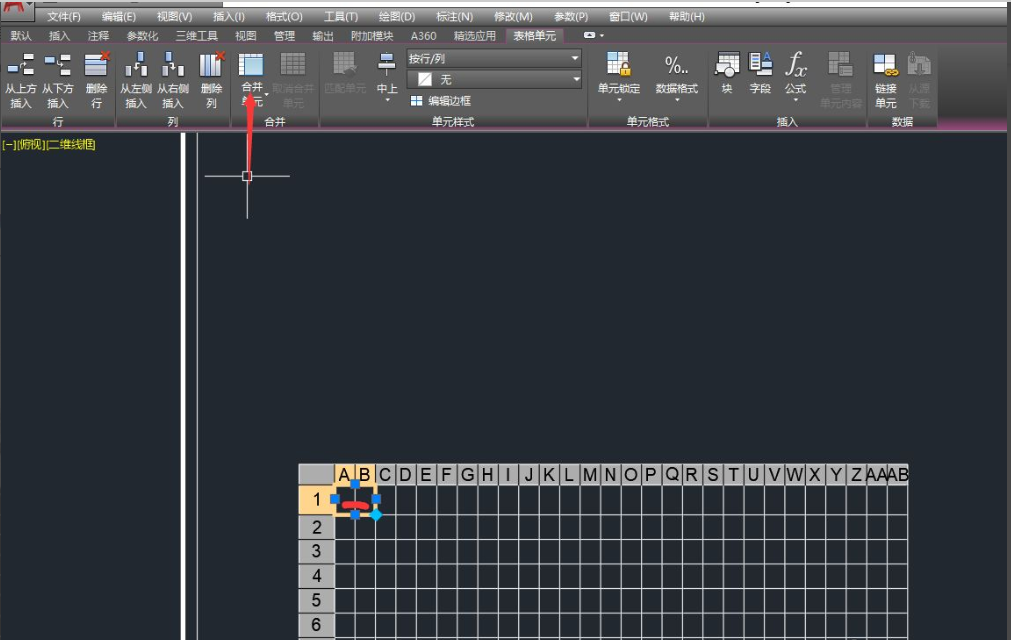Switch to the 默认 ribbon tab
This screenshot has width=1011, height=640.
click(21, 36)
